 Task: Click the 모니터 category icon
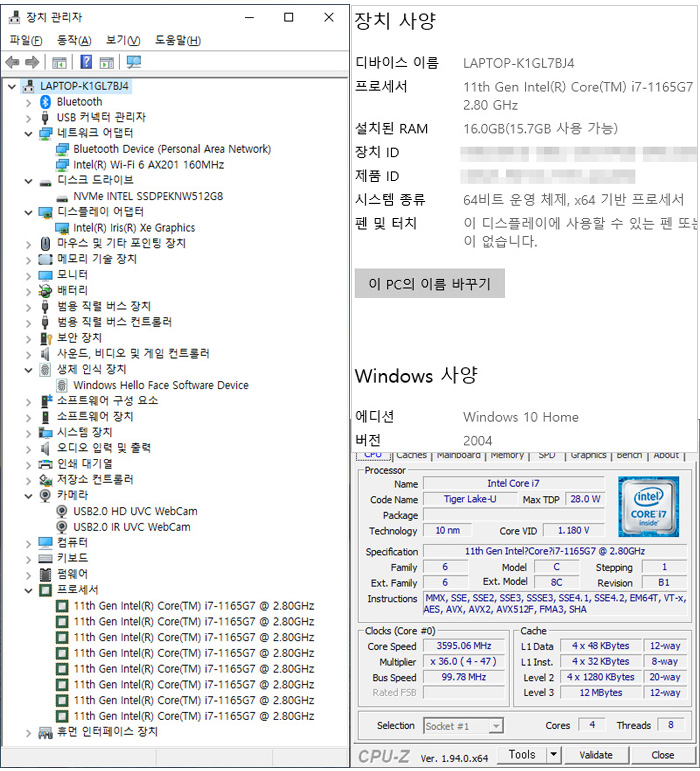tap(45, 275)
